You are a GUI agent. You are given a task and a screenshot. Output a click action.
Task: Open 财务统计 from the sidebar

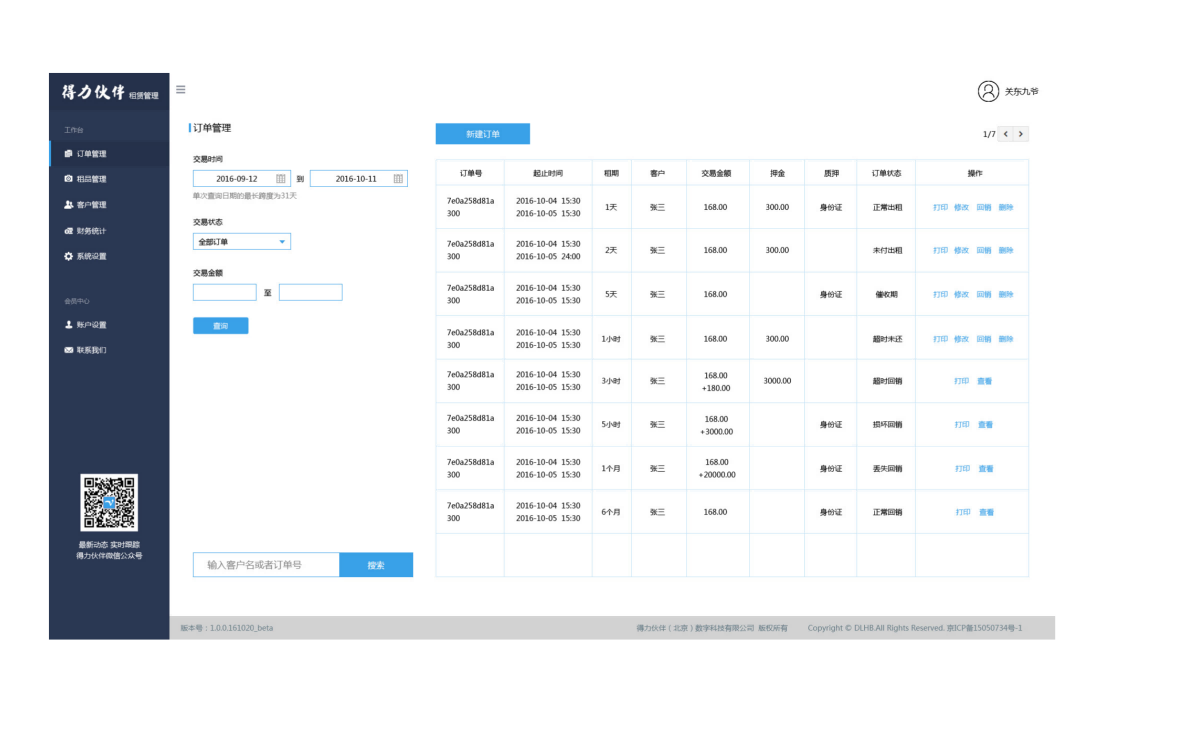[x=91, y=231]
